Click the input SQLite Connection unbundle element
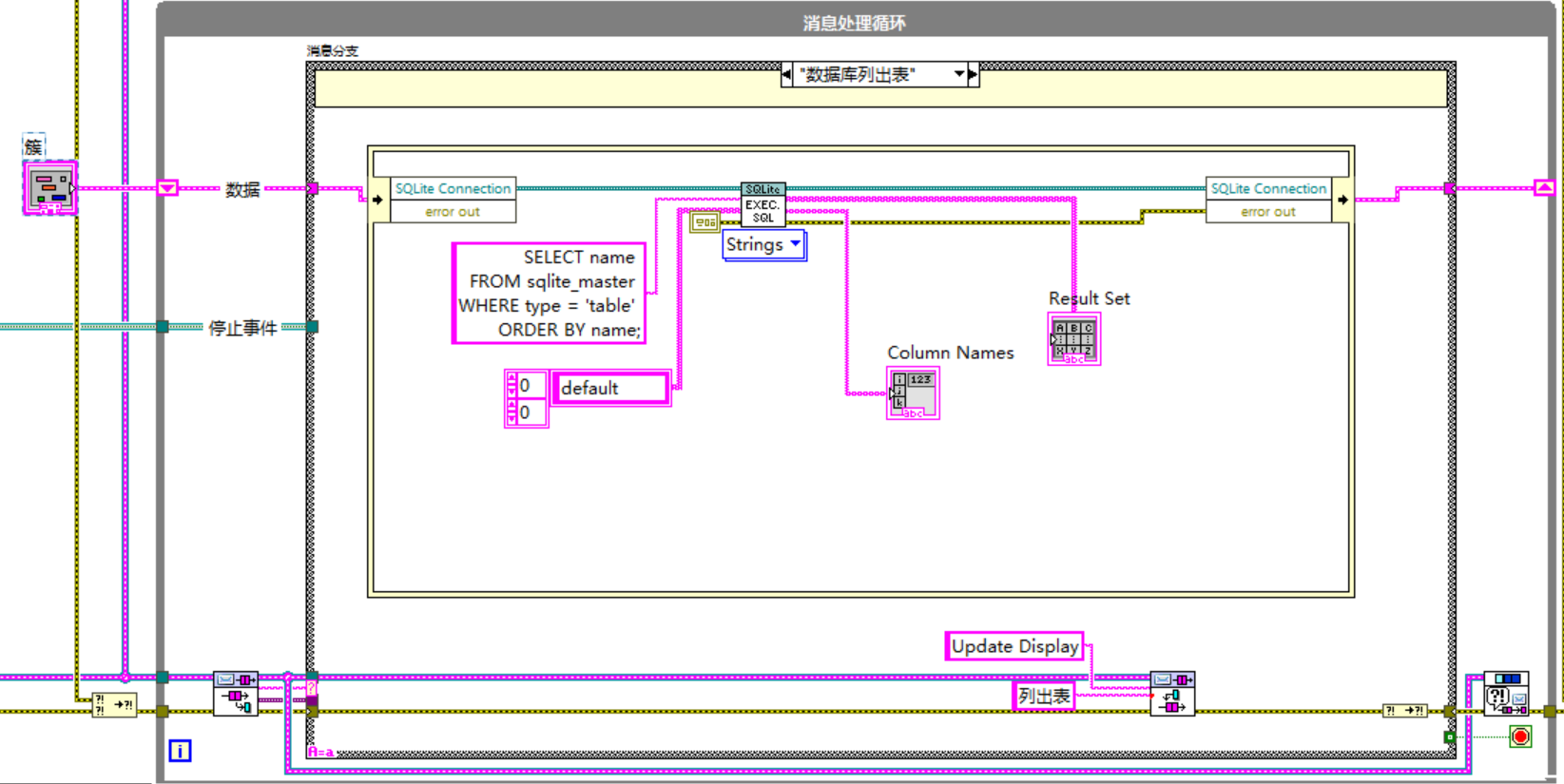The height and width of the screenshot is (784, 1564). click(x=454, y=188)
